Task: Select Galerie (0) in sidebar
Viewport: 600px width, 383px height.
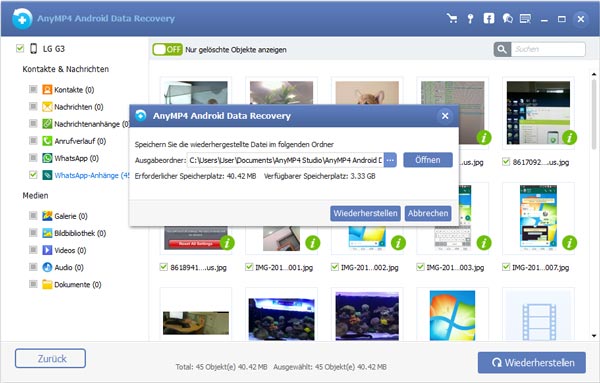Action: tap(70, 216)
